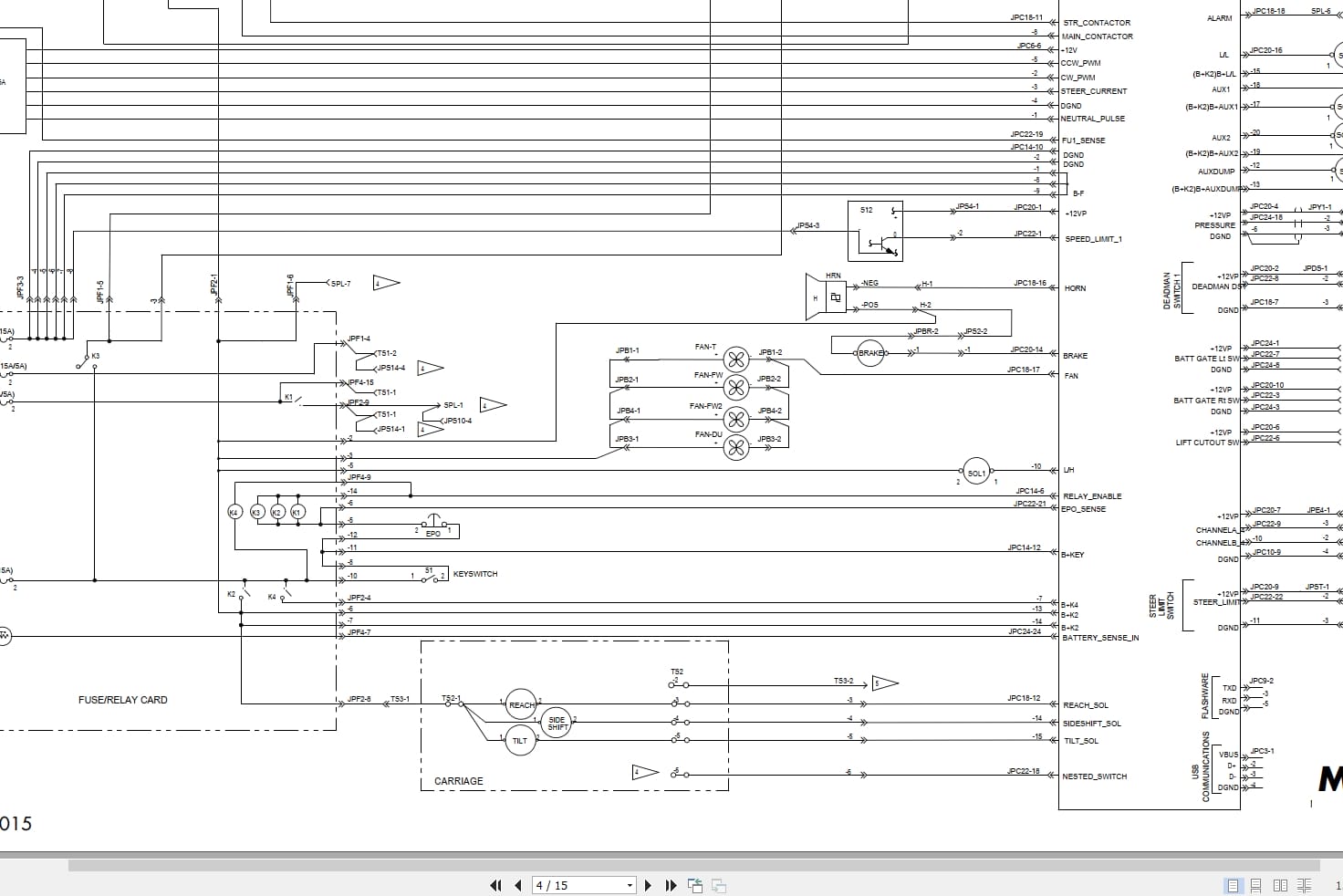Click the NESTED_SWITCH signal label

click(1095, 776)
